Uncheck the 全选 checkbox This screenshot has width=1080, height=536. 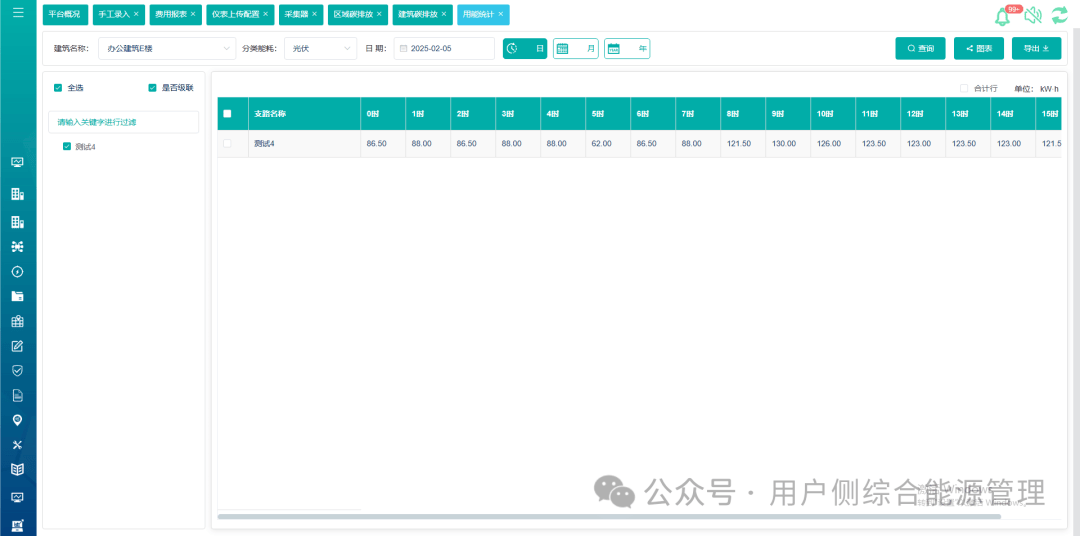(58, 87)
